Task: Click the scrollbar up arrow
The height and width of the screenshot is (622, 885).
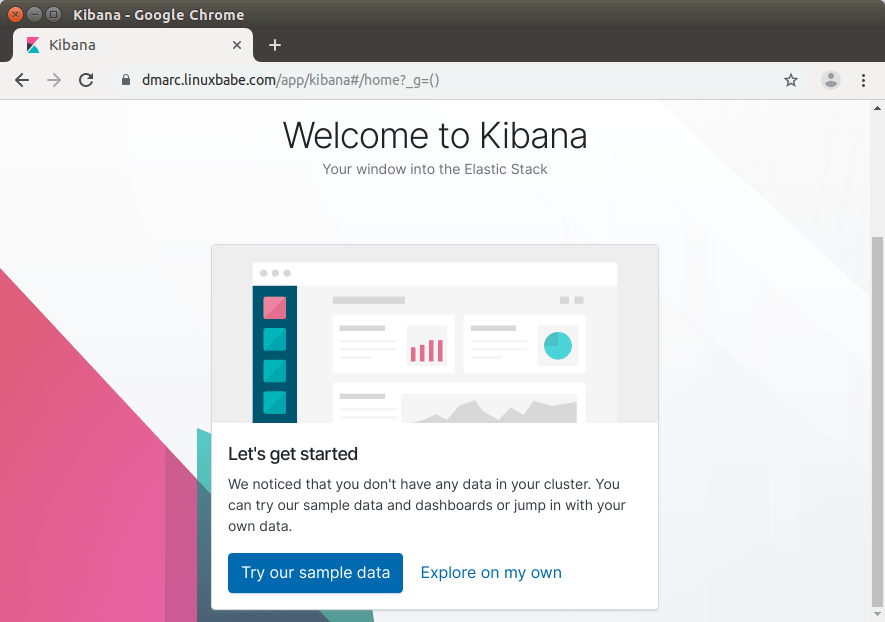Action: coord(878,107)
